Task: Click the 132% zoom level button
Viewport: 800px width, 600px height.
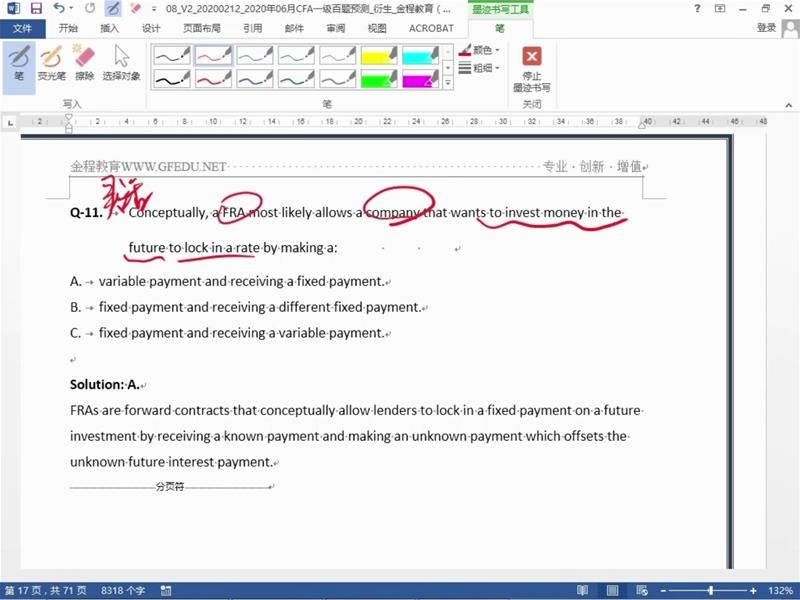Action: pyautogui.click(x=780, y=591)
